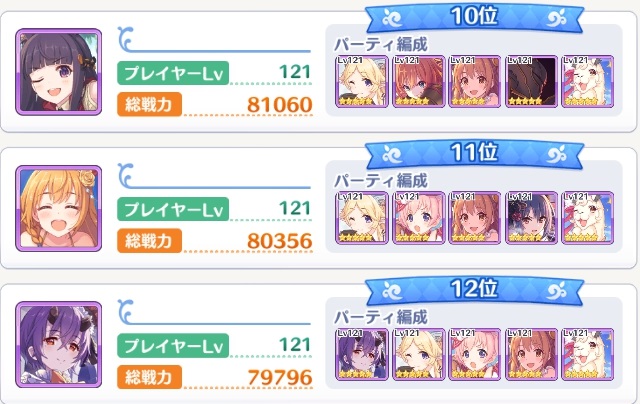Select the sheep unit in 12th party
Viewport: 640px width, 404px height.
click(588, 354)
